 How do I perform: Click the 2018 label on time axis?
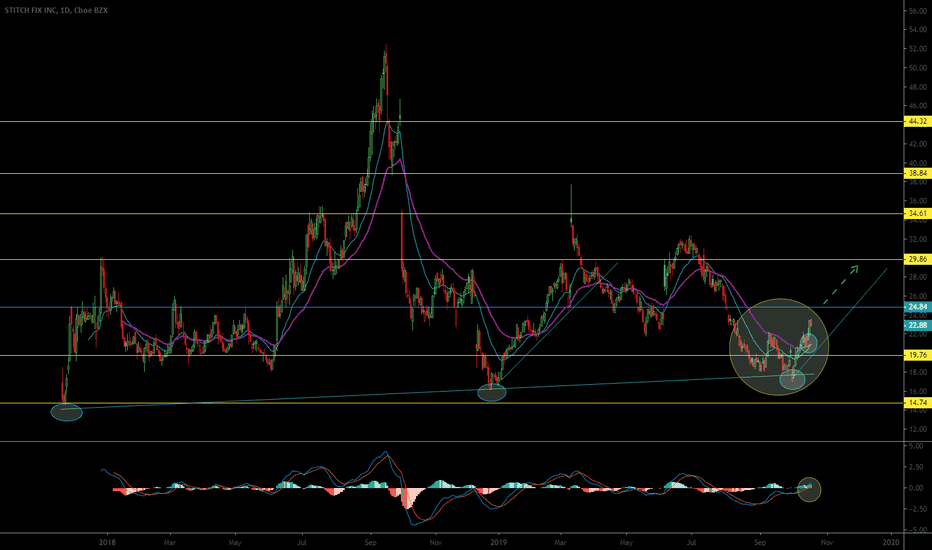107,542
